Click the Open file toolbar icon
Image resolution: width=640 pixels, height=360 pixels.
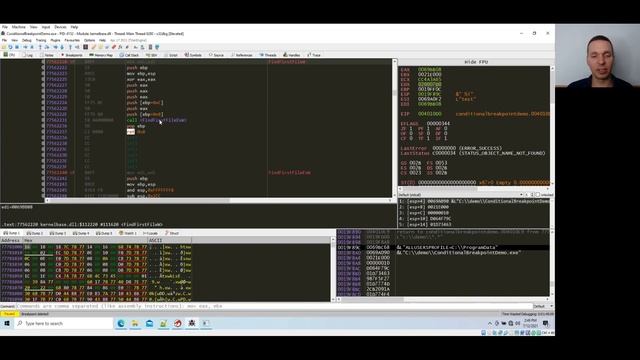[x=4, y=47]
